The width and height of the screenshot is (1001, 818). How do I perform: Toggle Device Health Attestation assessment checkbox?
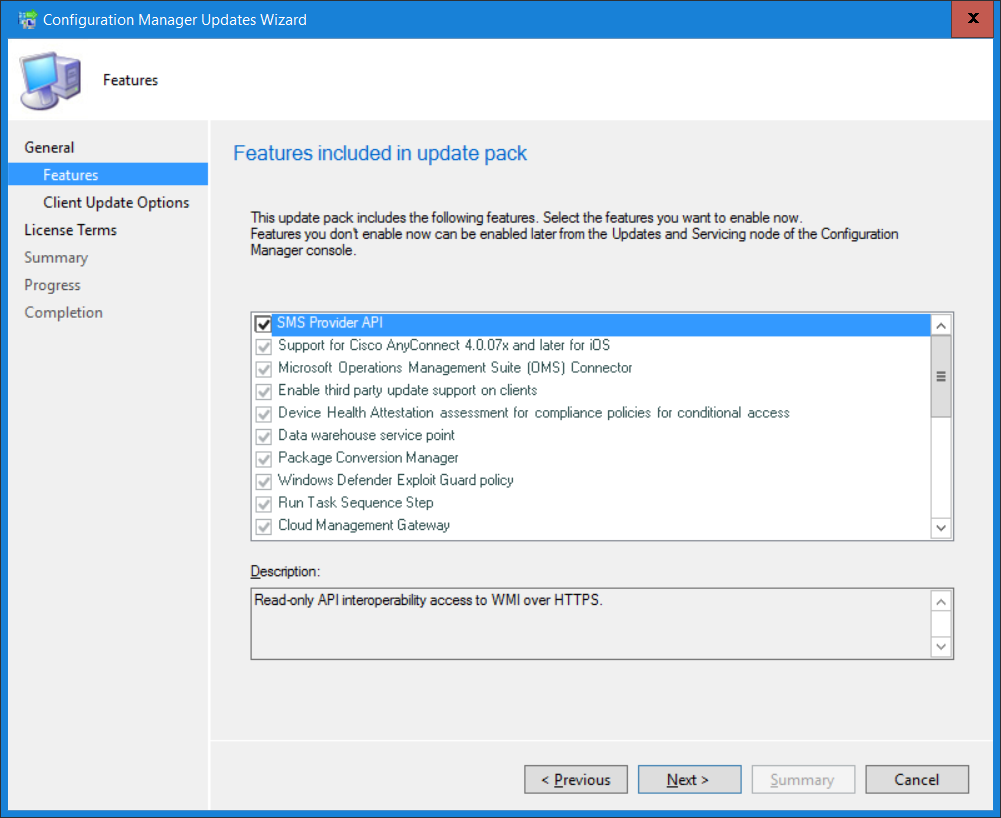[x=263, y=414]
